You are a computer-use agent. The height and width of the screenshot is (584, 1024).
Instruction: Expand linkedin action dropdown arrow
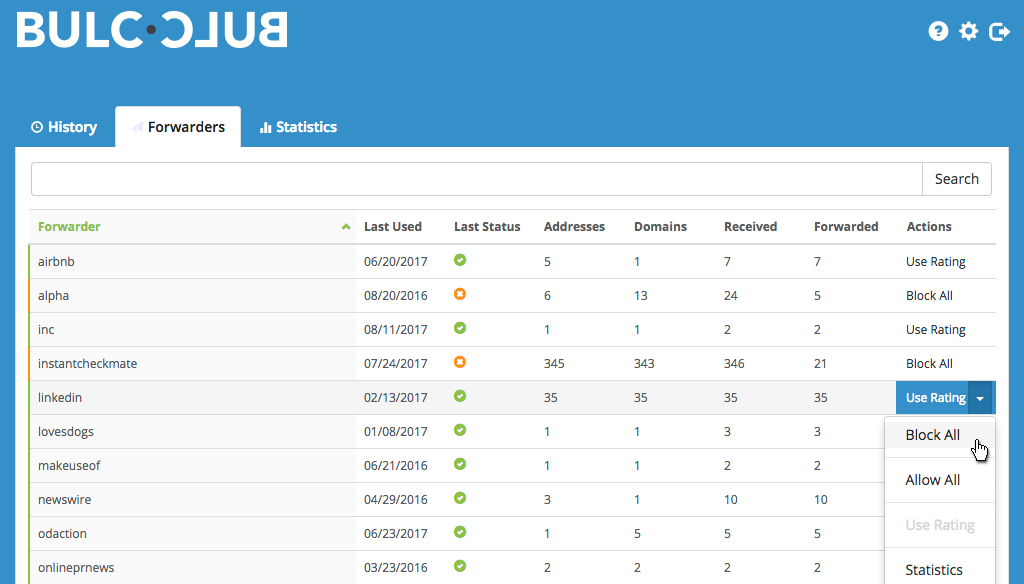pos(981,398)
